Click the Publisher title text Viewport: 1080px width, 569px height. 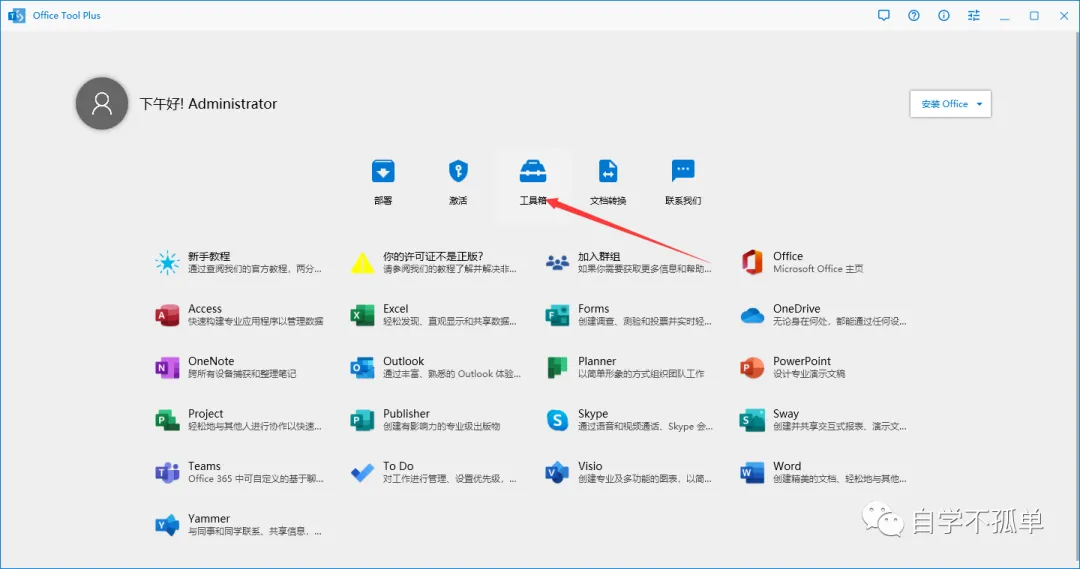(x=406, y=413)
